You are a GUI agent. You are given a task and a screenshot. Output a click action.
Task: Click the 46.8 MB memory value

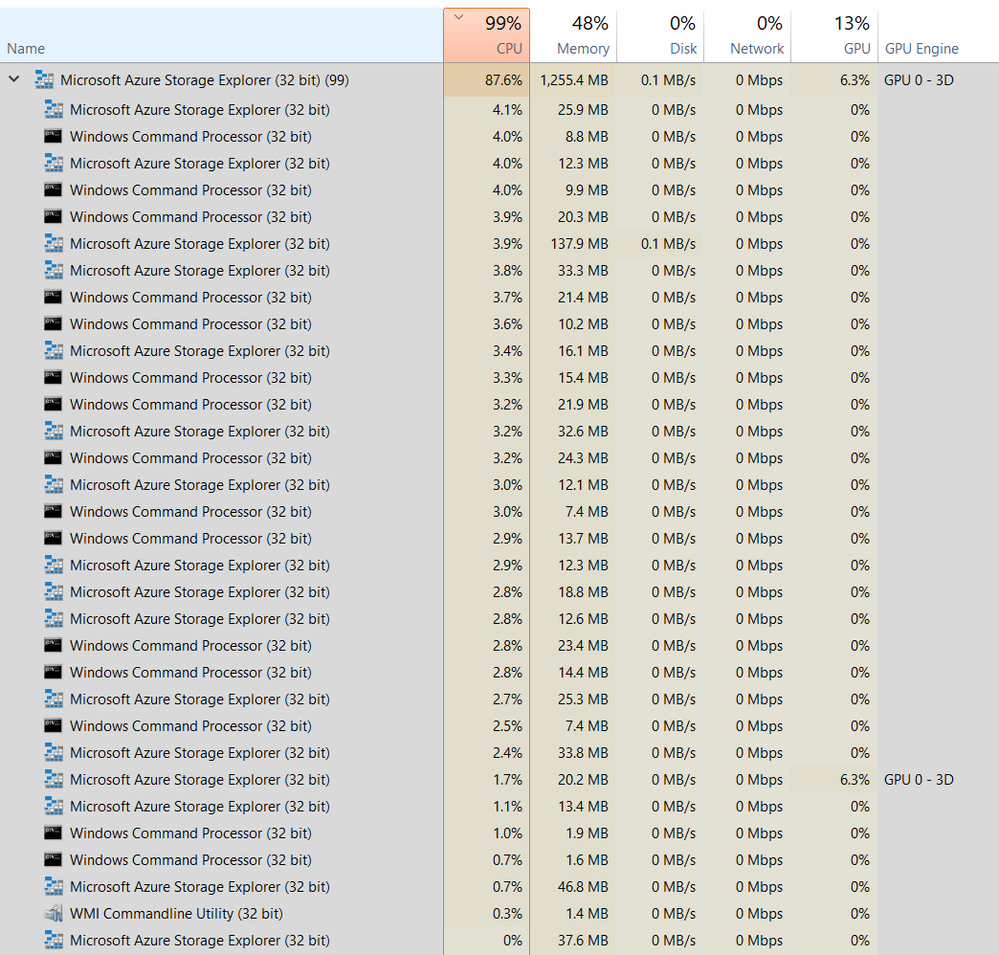pyautogui.click(x=582, y=886)
